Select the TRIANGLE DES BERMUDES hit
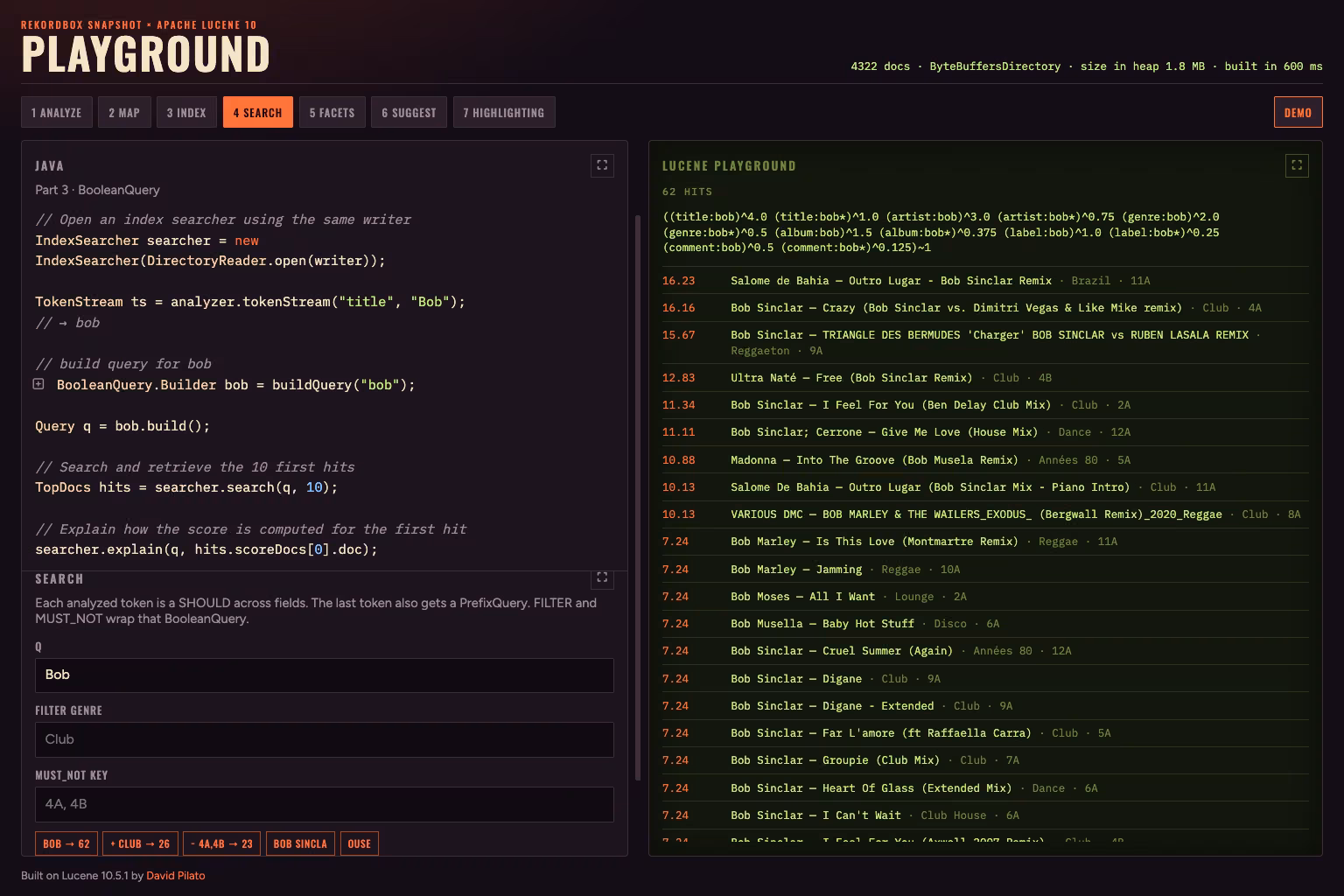This screenshot has width=1344, height=896. click(x=985, y=342)
